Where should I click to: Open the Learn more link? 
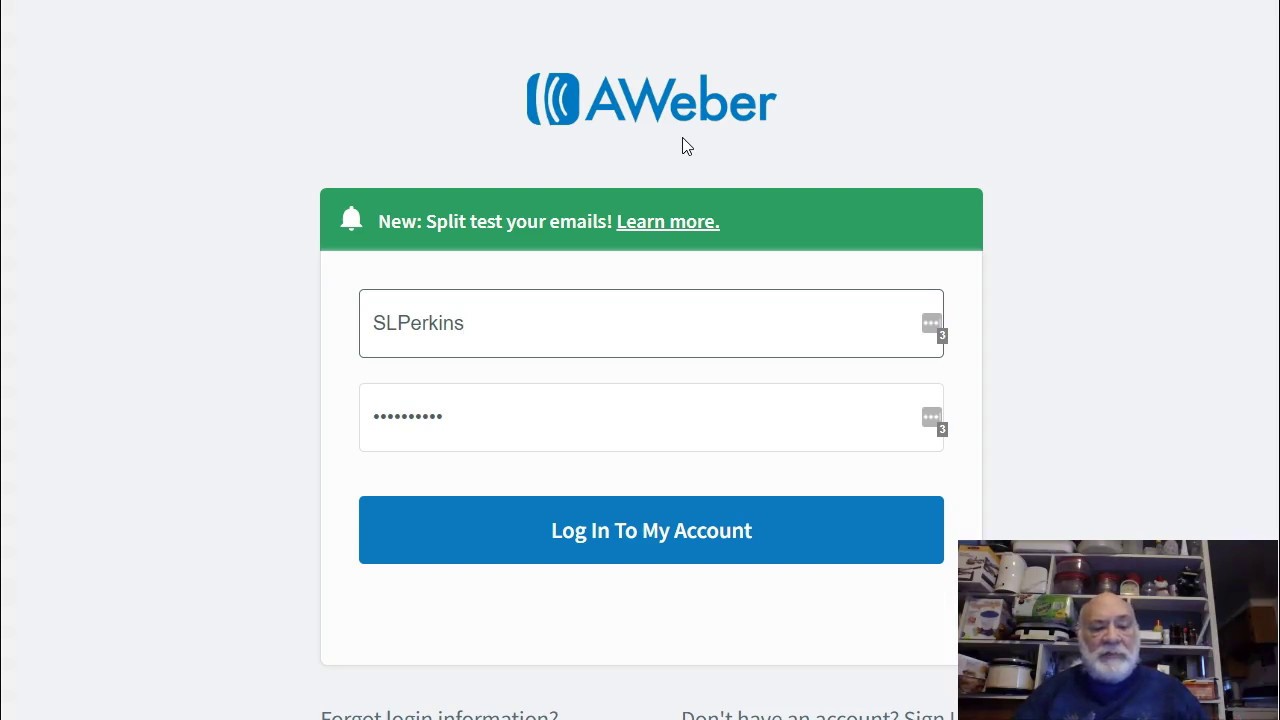[x=668, y=221]
